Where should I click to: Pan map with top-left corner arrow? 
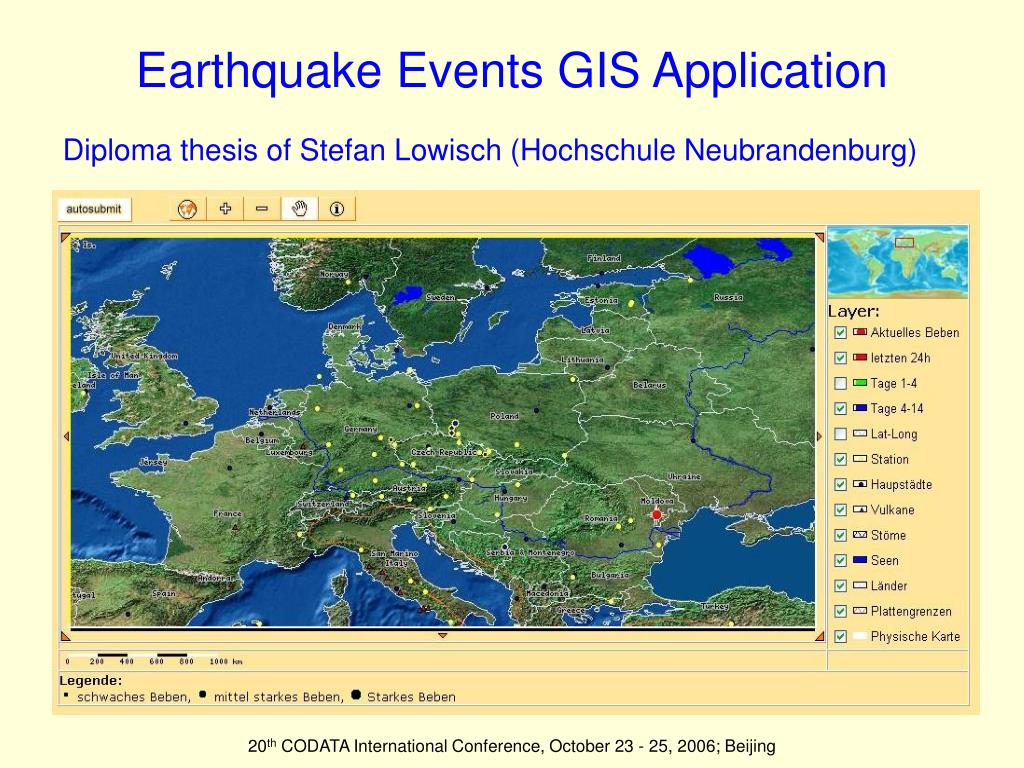point(65,237)
